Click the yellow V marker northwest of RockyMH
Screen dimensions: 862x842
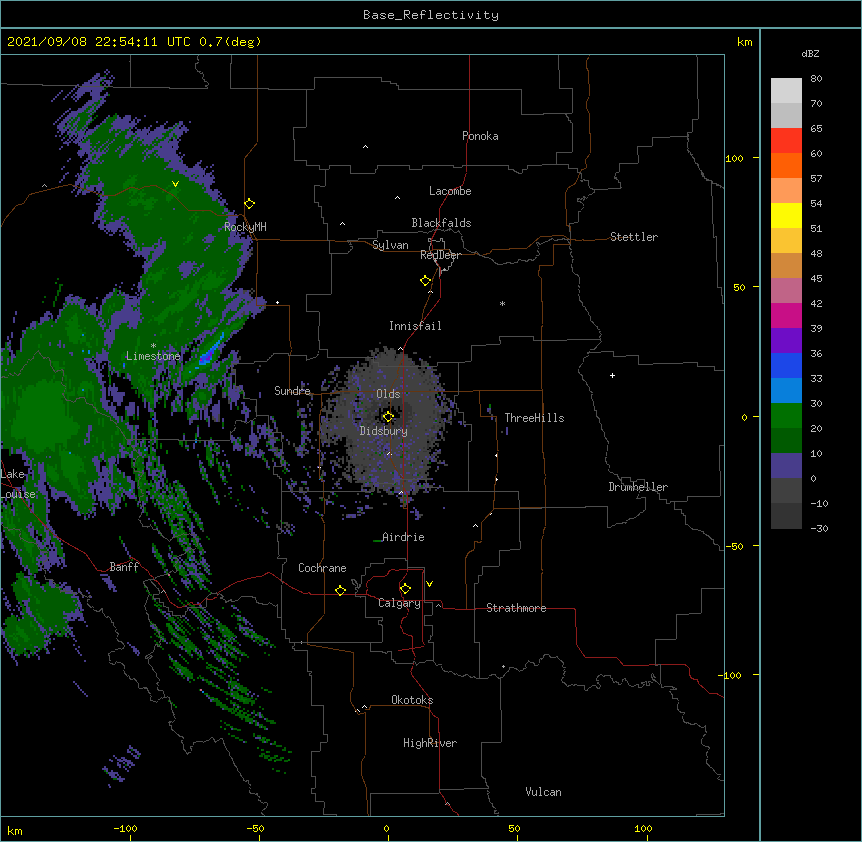coord(175,184)
